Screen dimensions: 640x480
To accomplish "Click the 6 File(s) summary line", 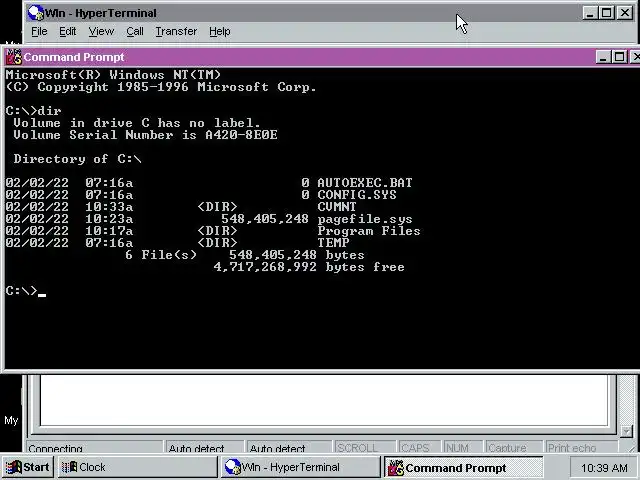I will [x=244, y=255].
